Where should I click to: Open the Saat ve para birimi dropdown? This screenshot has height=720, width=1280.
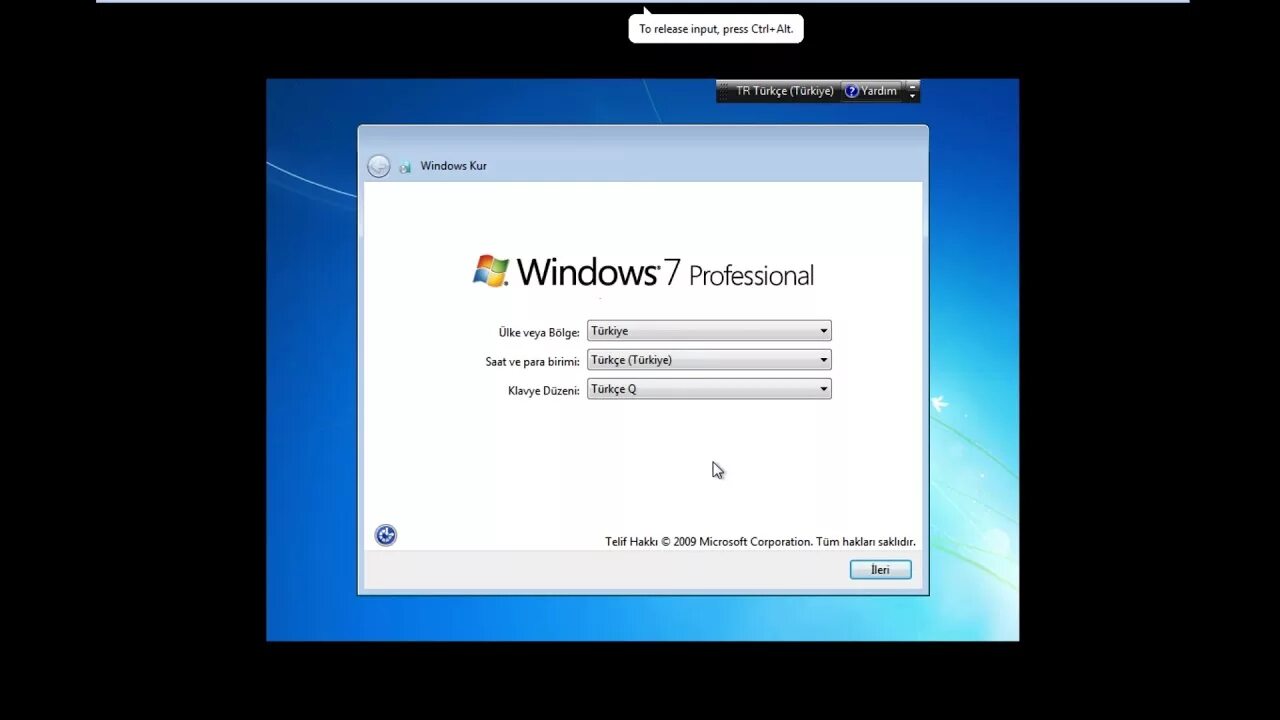pos(709,360)
